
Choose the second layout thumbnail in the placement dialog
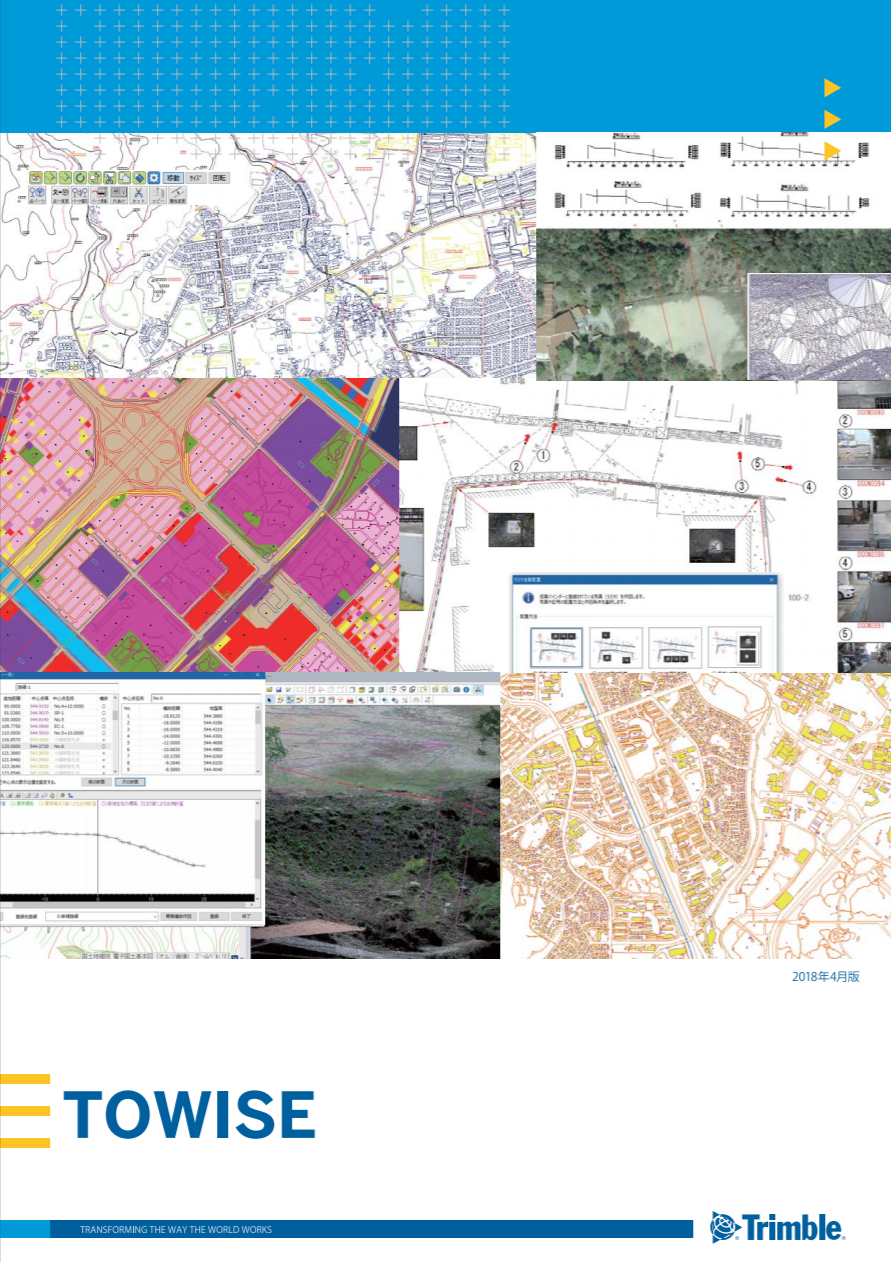[x=616, y=648]
